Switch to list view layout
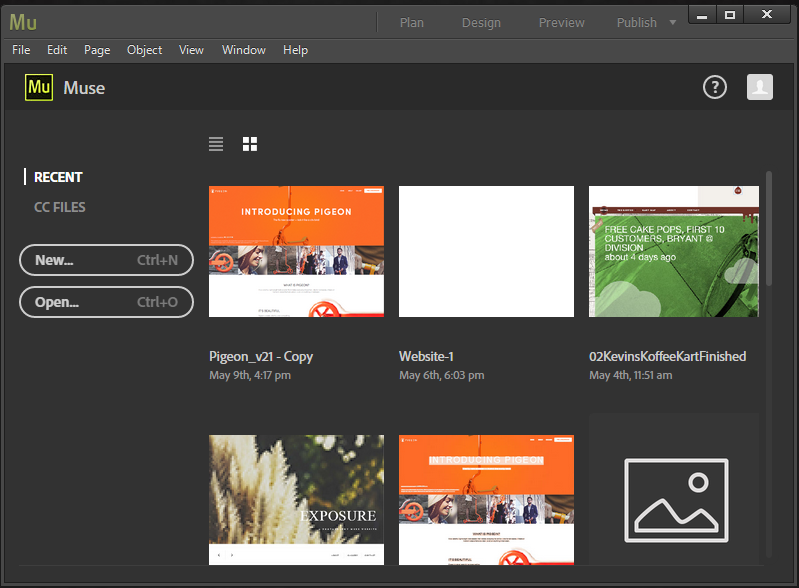Viewport: 799px width, 588px height. (x=216, y=144)
